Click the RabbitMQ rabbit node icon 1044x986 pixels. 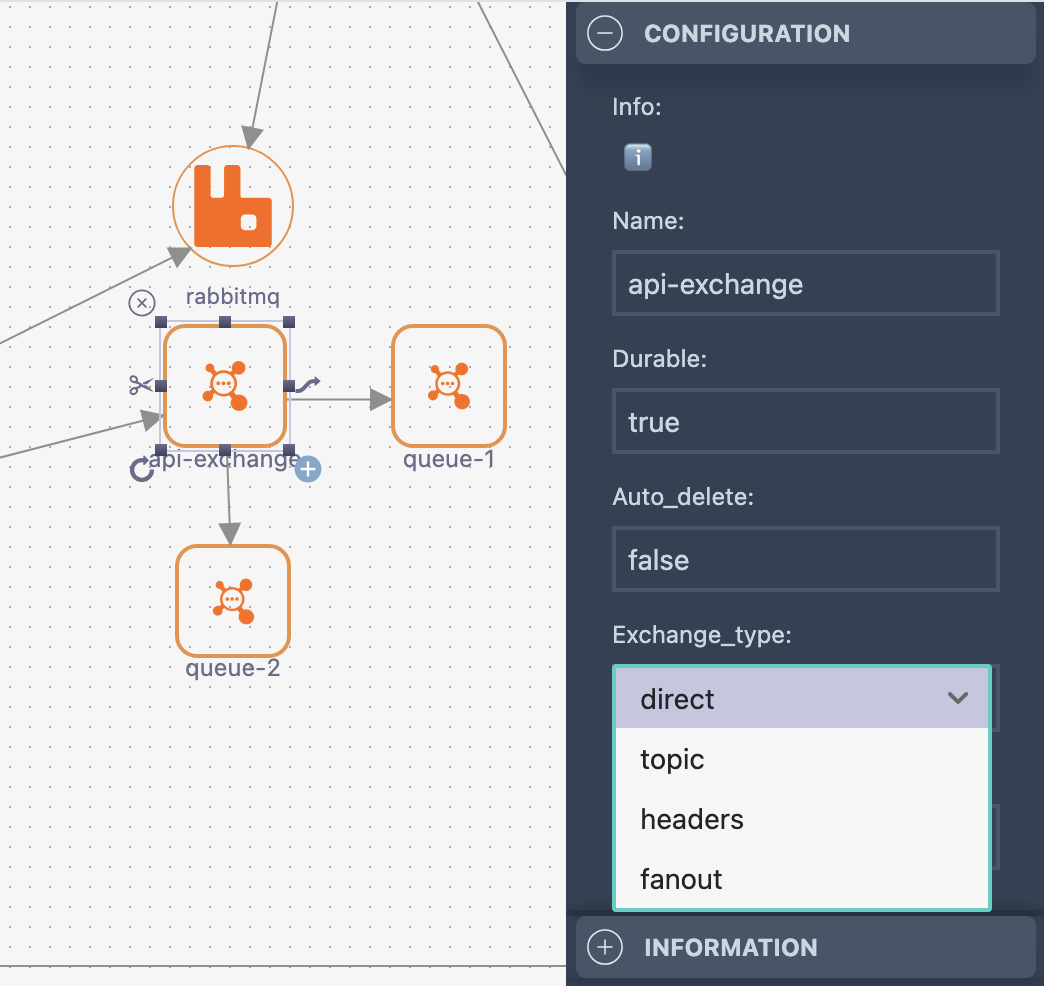click(x=233, y=206)
